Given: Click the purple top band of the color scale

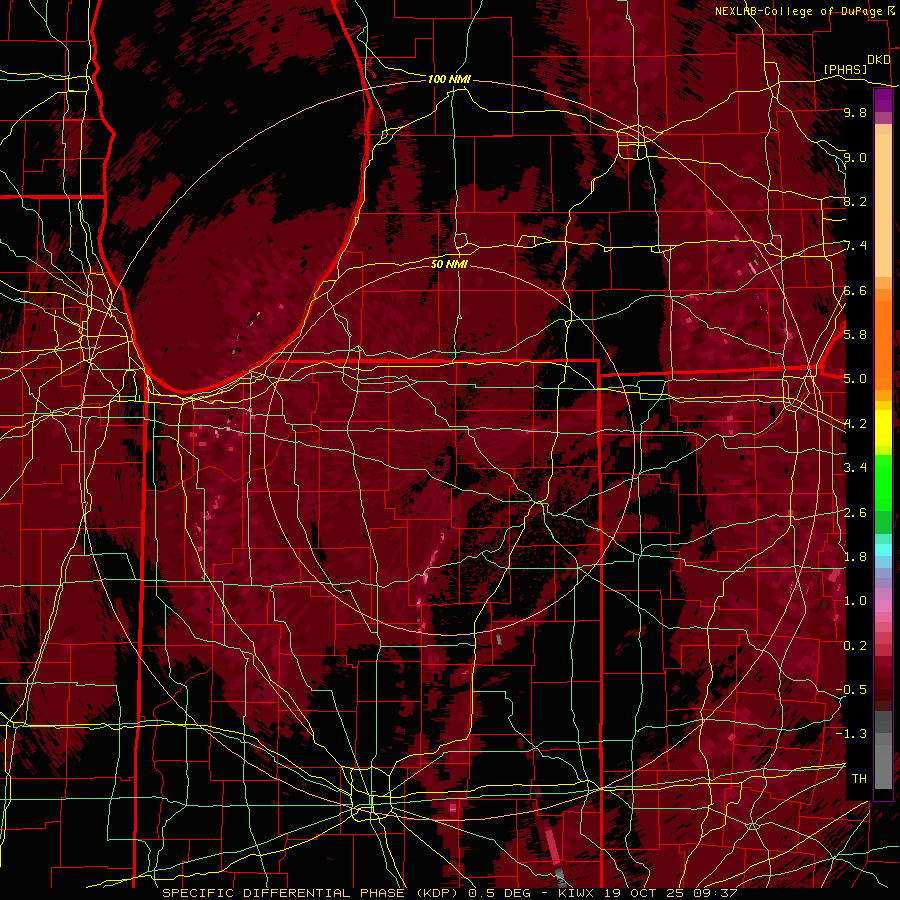Looking at the screenshot, I should click(x=883, y=100).
